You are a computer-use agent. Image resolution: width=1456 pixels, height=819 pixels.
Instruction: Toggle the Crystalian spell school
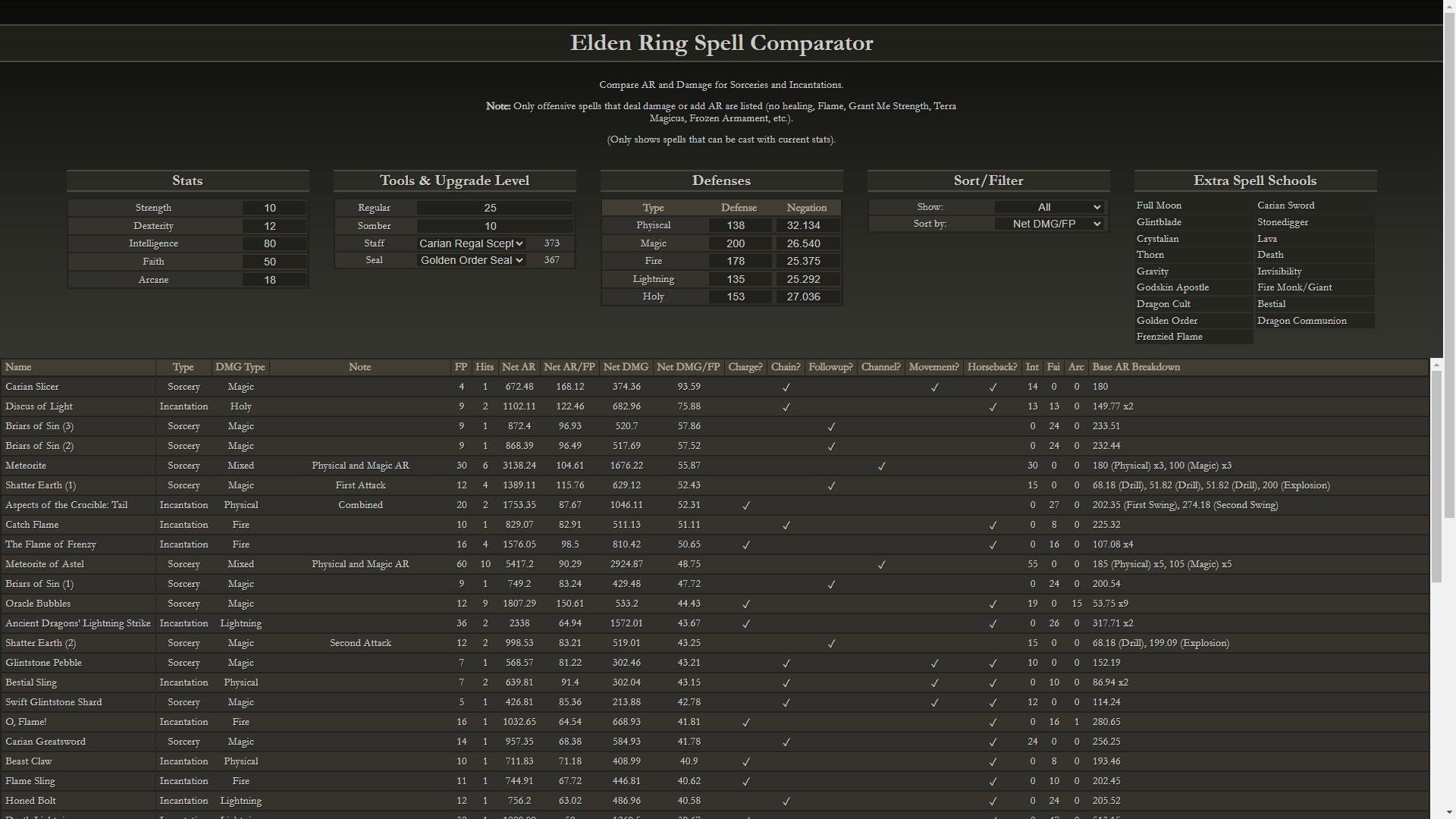pyautogui.click(x=1194, y=239)
